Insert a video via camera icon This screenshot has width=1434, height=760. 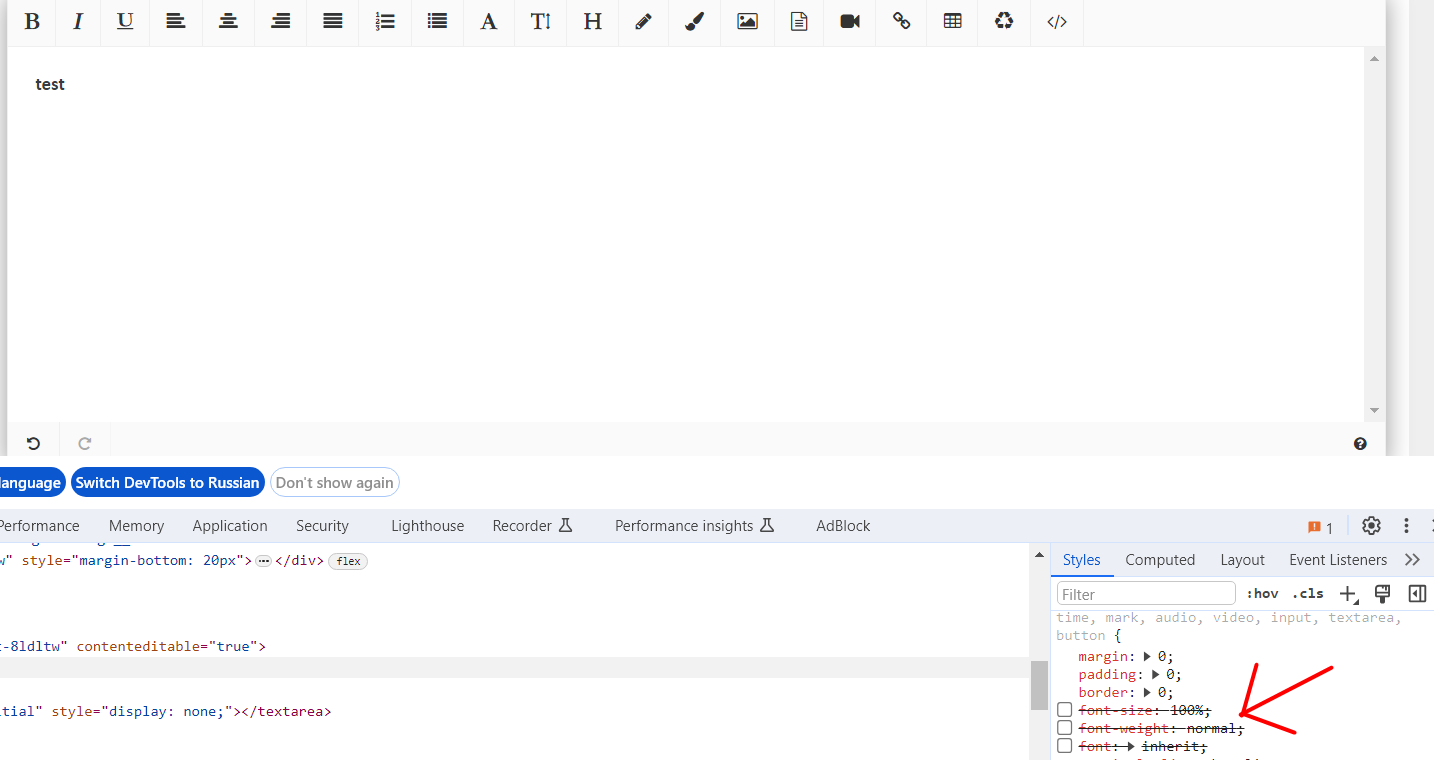[x=850, y=21]
